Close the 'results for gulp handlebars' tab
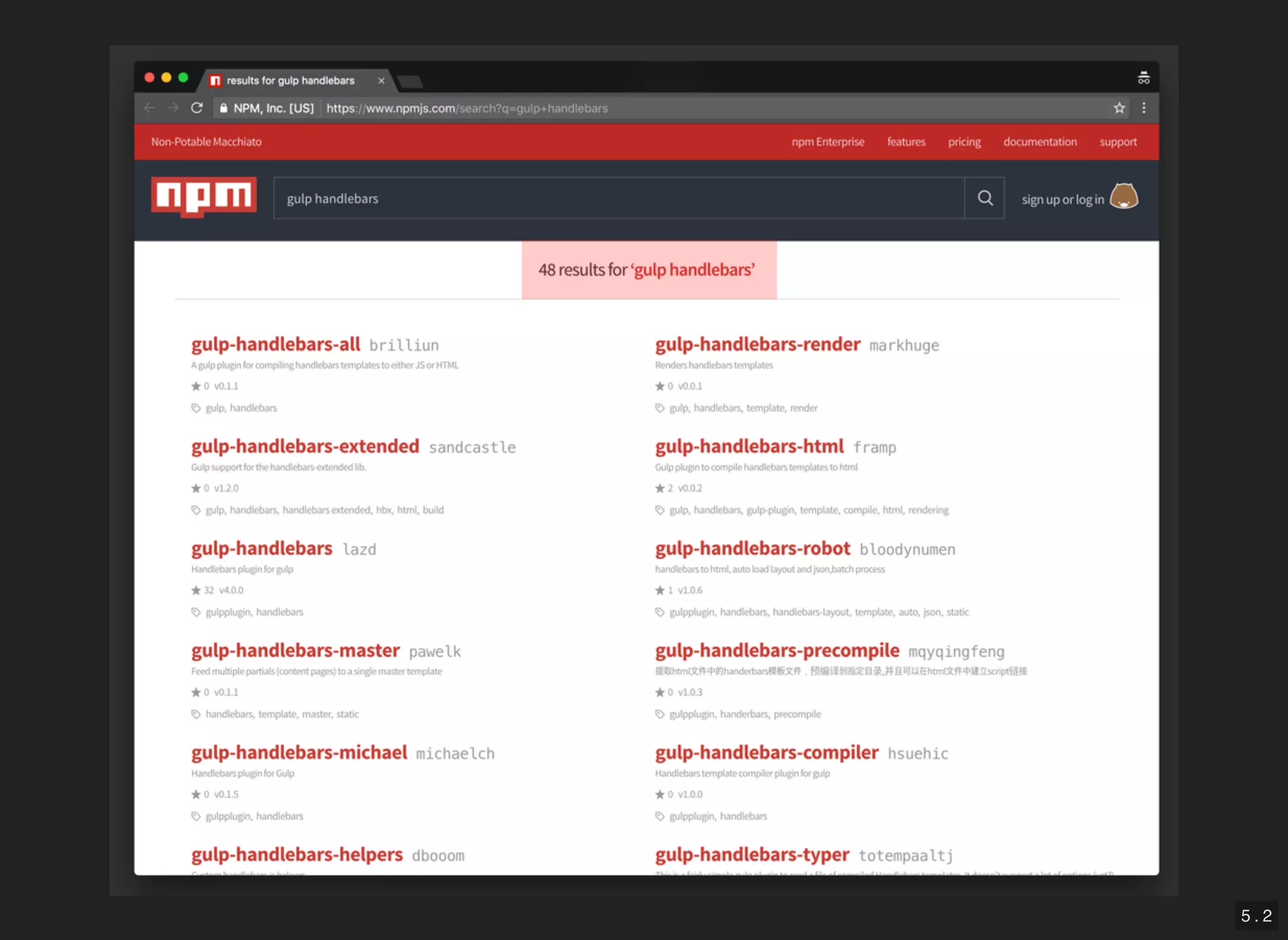This screenshot has width=1288, height=940. (381, 81)
